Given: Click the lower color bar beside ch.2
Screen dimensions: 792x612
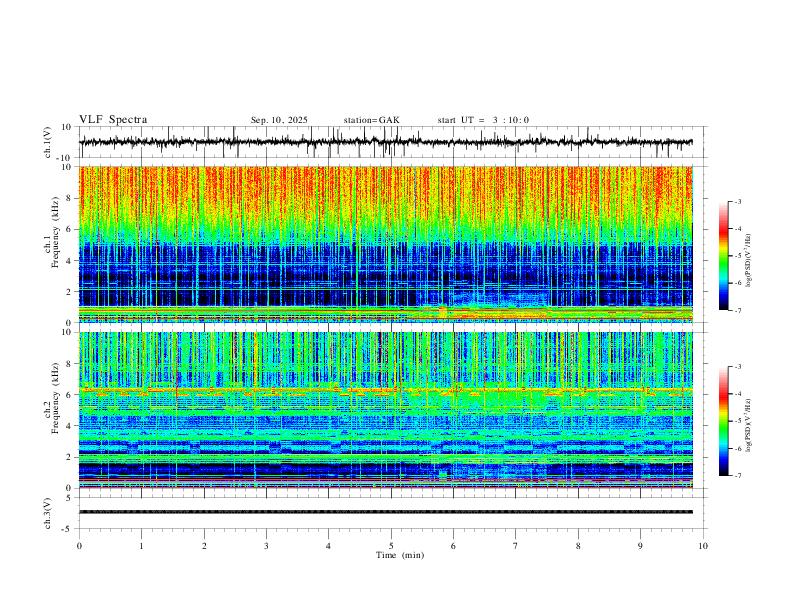Looking at the screenshot, I should pos(724,421).
